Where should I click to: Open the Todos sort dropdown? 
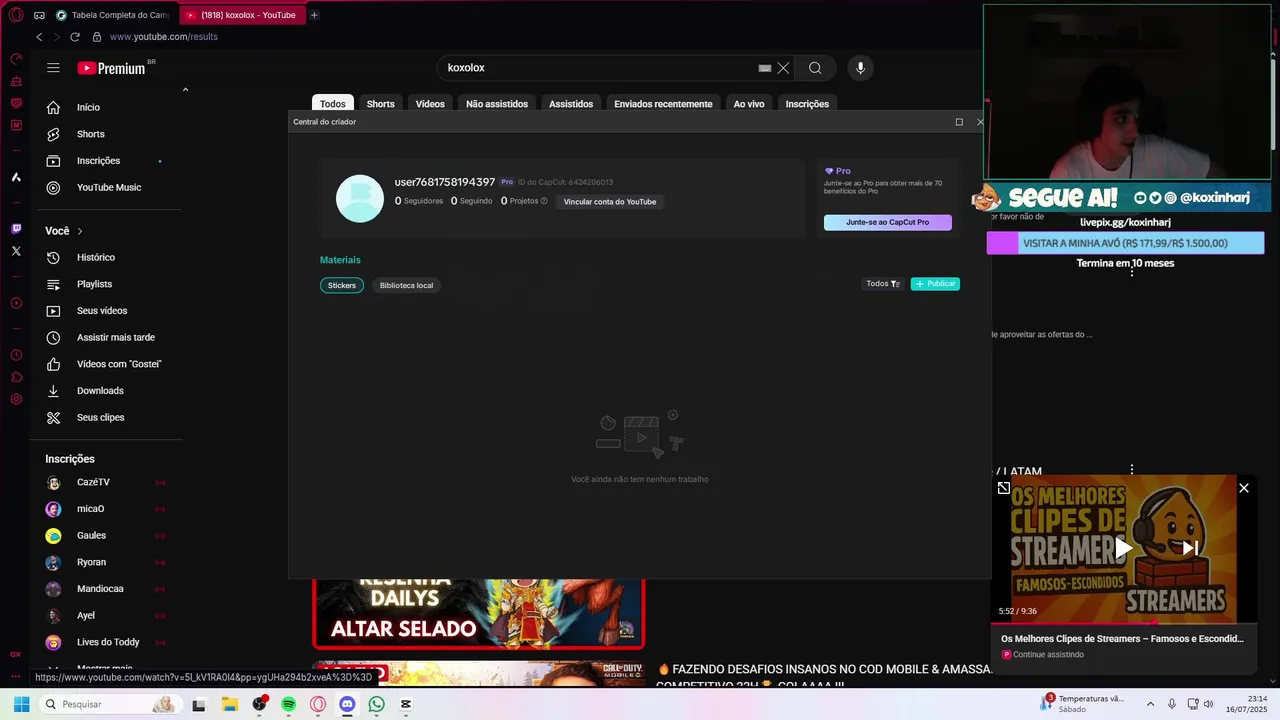tap(883, 284)
